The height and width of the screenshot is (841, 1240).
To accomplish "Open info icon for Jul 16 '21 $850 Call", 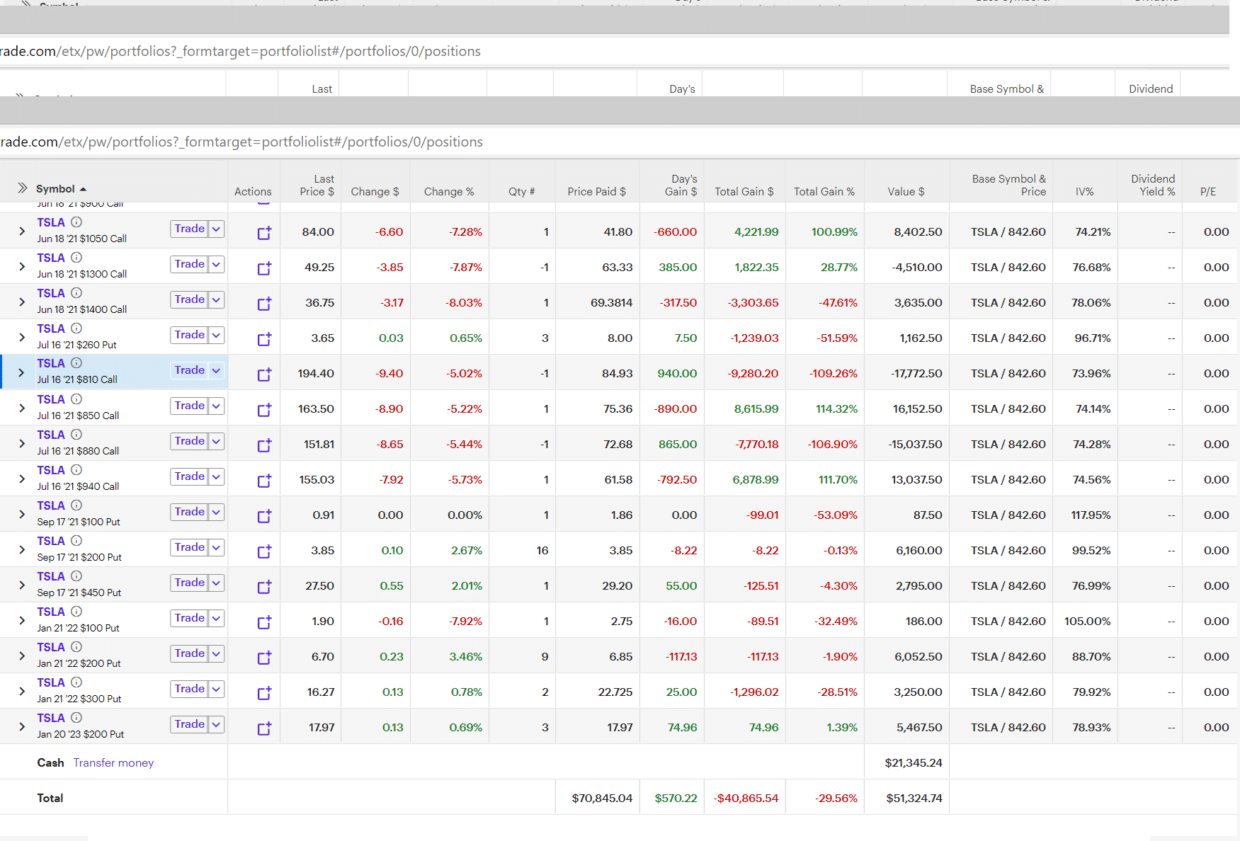I will coord(76,399).
